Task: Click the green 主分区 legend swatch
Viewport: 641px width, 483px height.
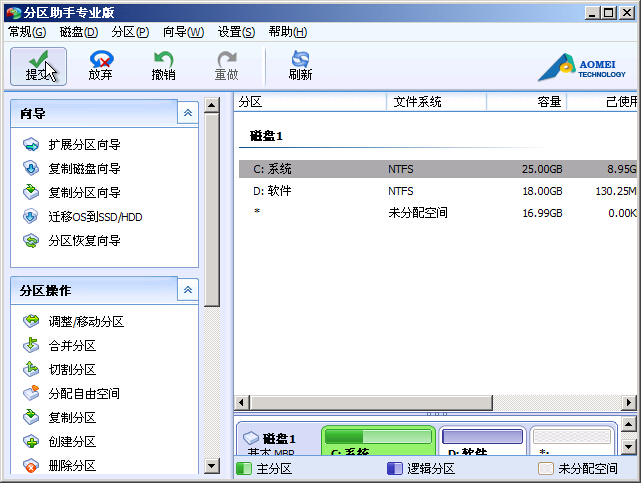Action: point(244,468)
